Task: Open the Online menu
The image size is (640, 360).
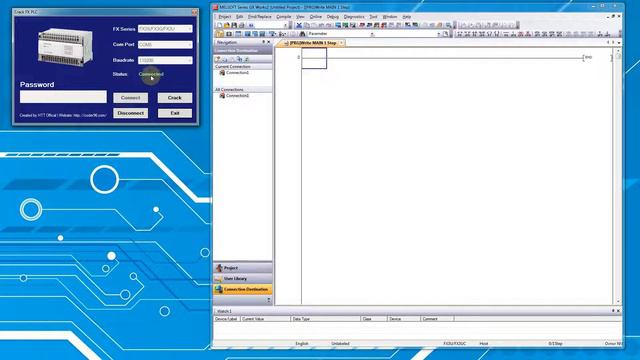Action: click(316, 17)
